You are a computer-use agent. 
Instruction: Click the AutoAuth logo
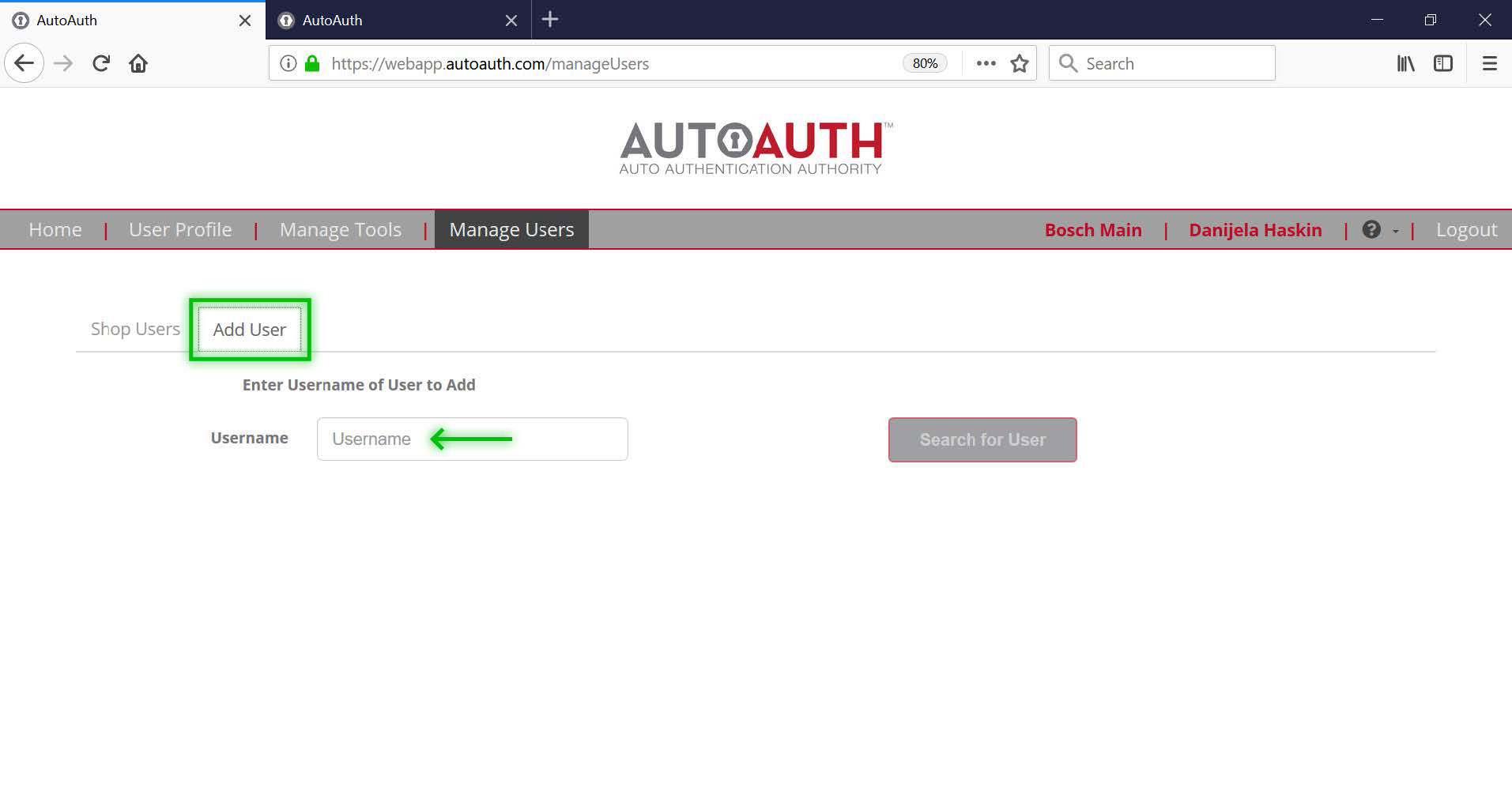(756, 148)
